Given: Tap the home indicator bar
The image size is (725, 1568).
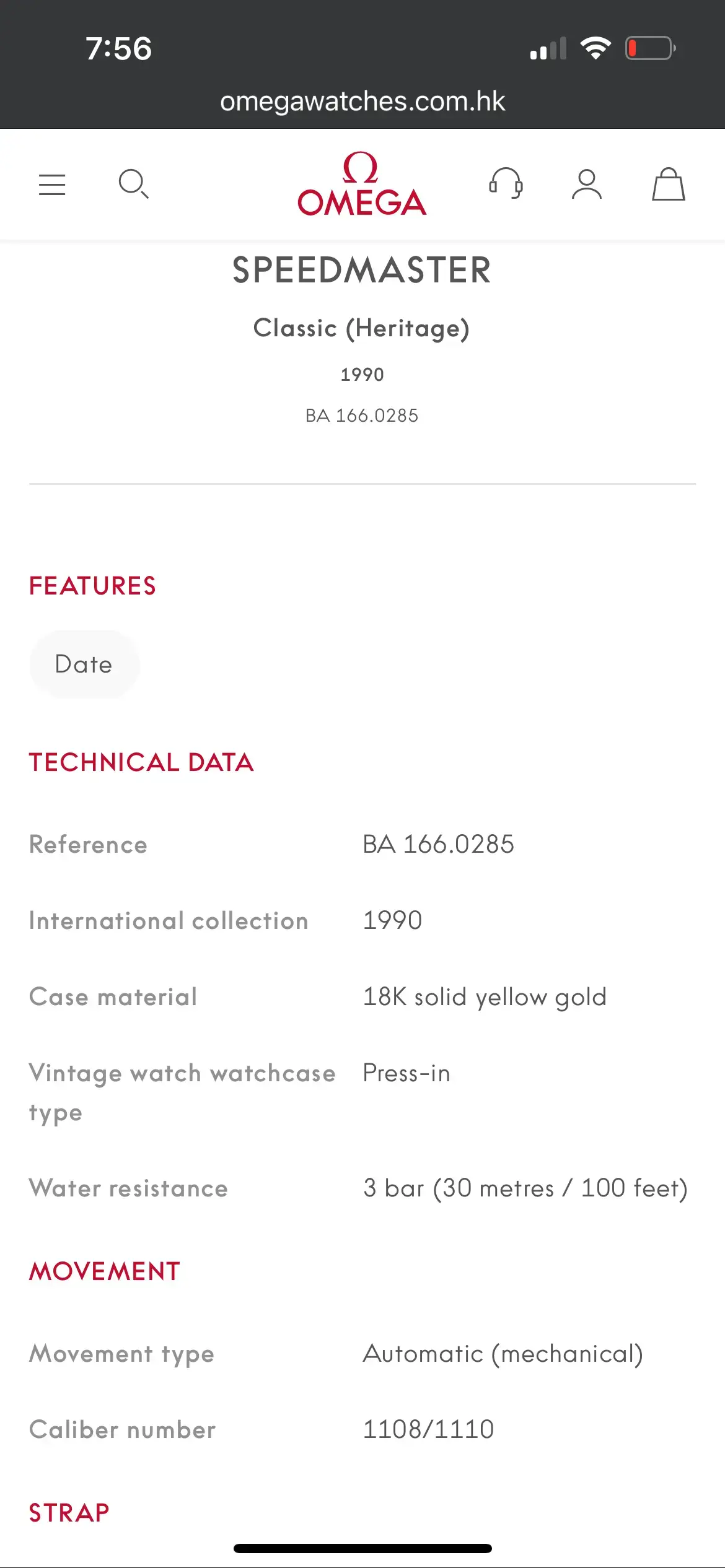Looking at the screenshot, I should (362, 1548).
